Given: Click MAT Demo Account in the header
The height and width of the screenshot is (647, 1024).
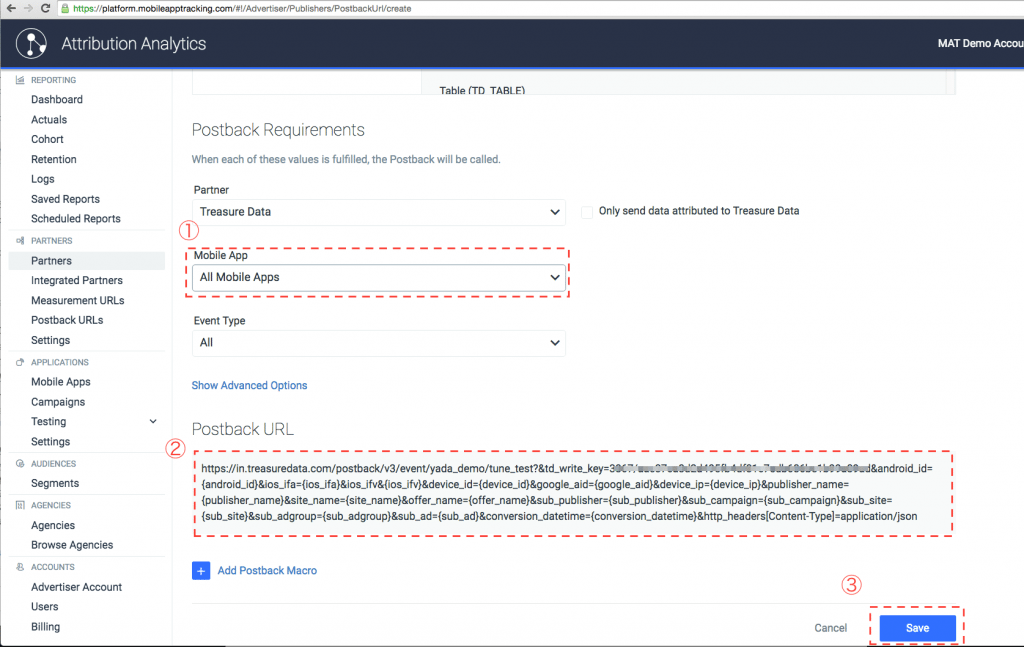Looking at the screenshot, I should tap(981, 43).
